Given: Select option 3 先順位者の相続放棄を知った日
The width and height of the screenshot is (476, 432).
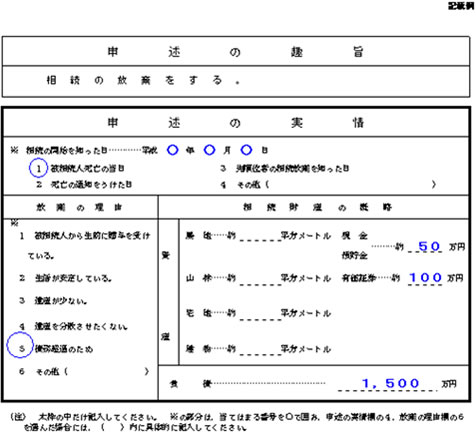Looking at the screenshot, I should [x=284, y=168].
